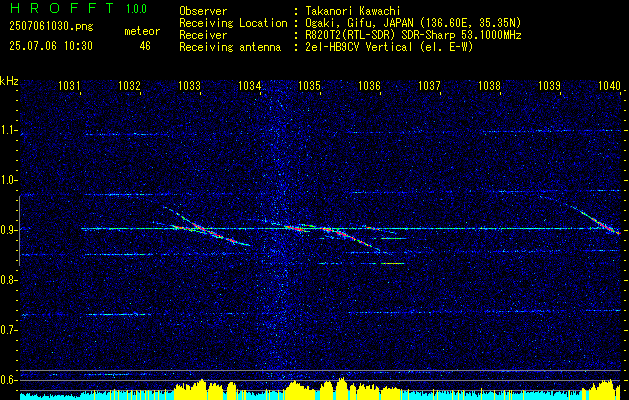Image resolution: width=629 pixels, height=400 pixels.
Task: Select the 2507061030.png file name
Action: 51,26
